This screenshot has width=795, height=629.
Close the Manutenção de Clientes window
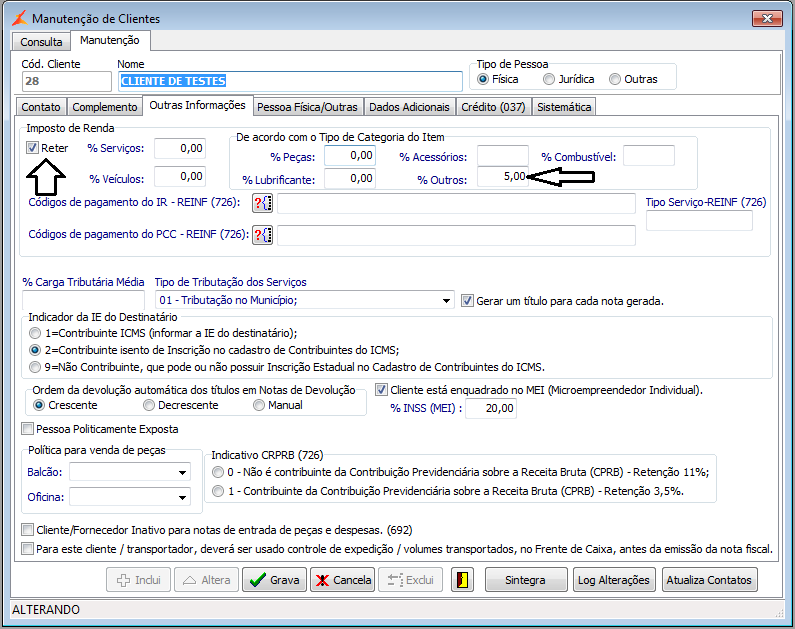click(x=767, y=18)
